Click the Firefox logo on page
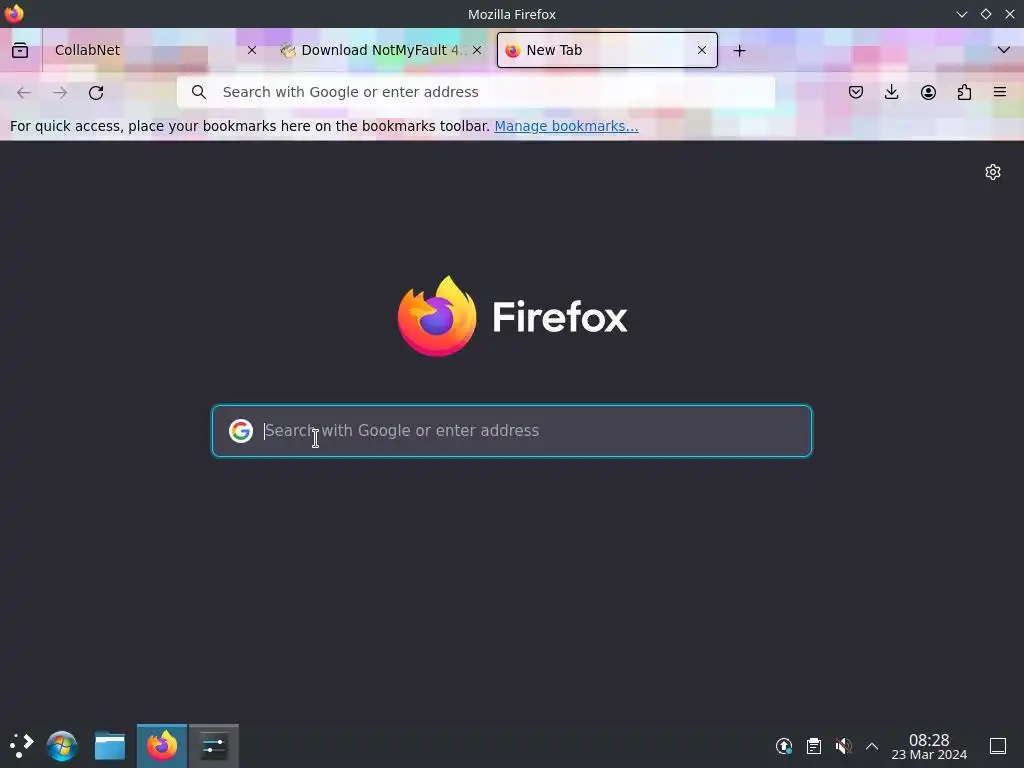This screenshot has height=768, width=1024. click(512, 316)
